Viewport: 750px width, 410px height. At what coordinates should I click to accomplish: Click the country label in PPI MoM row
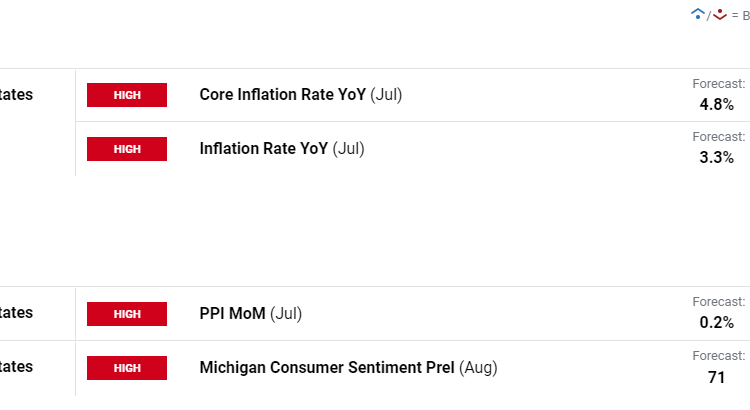[16, 313]
